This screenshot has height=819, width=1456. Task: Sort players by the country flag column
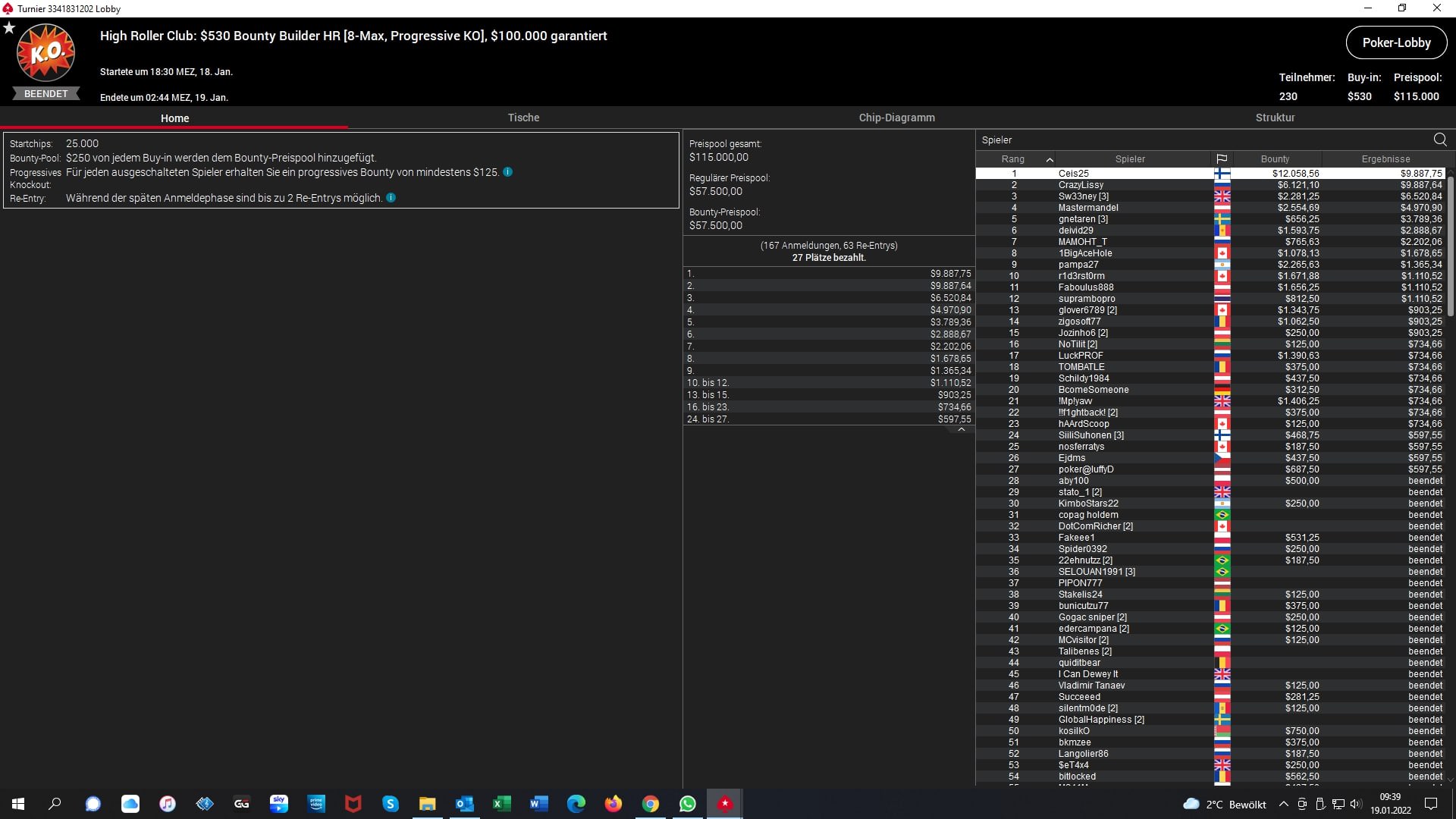(x=1222, y=159)
